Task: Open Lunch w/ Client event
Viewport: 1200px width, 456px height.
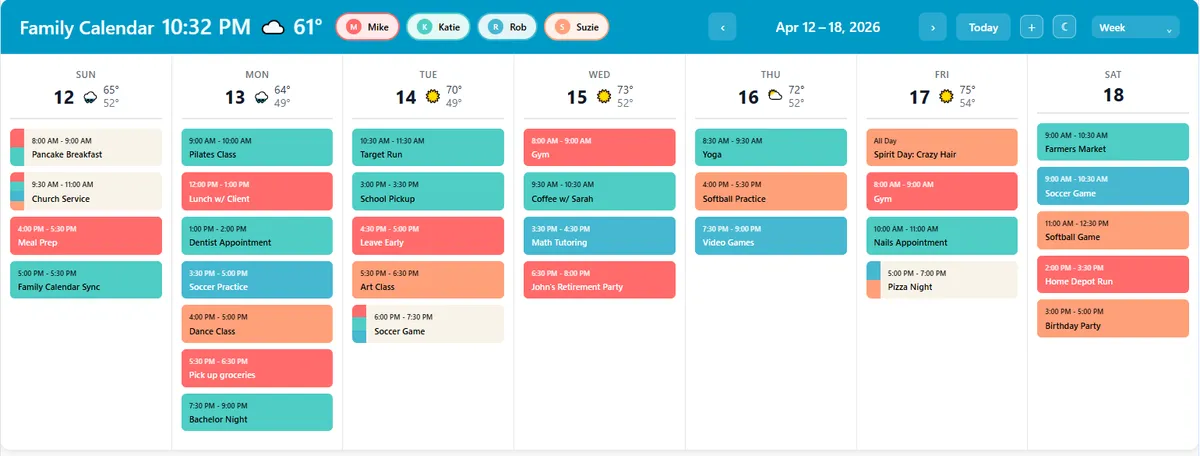Action: point(257,191)
